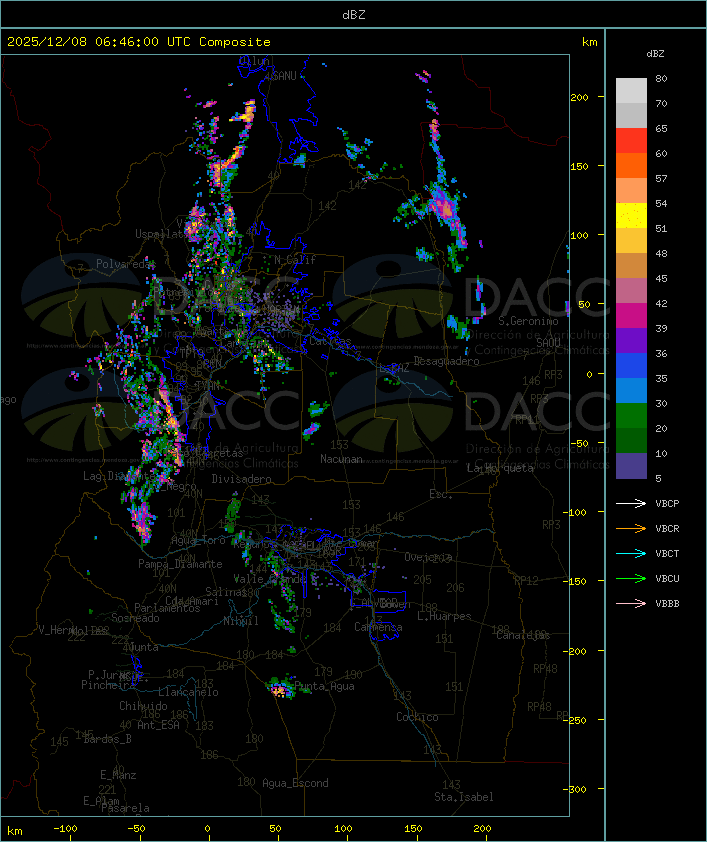Click the Agua_Escond place label
This screenshot has width=707, height=842.
point(295,783)
